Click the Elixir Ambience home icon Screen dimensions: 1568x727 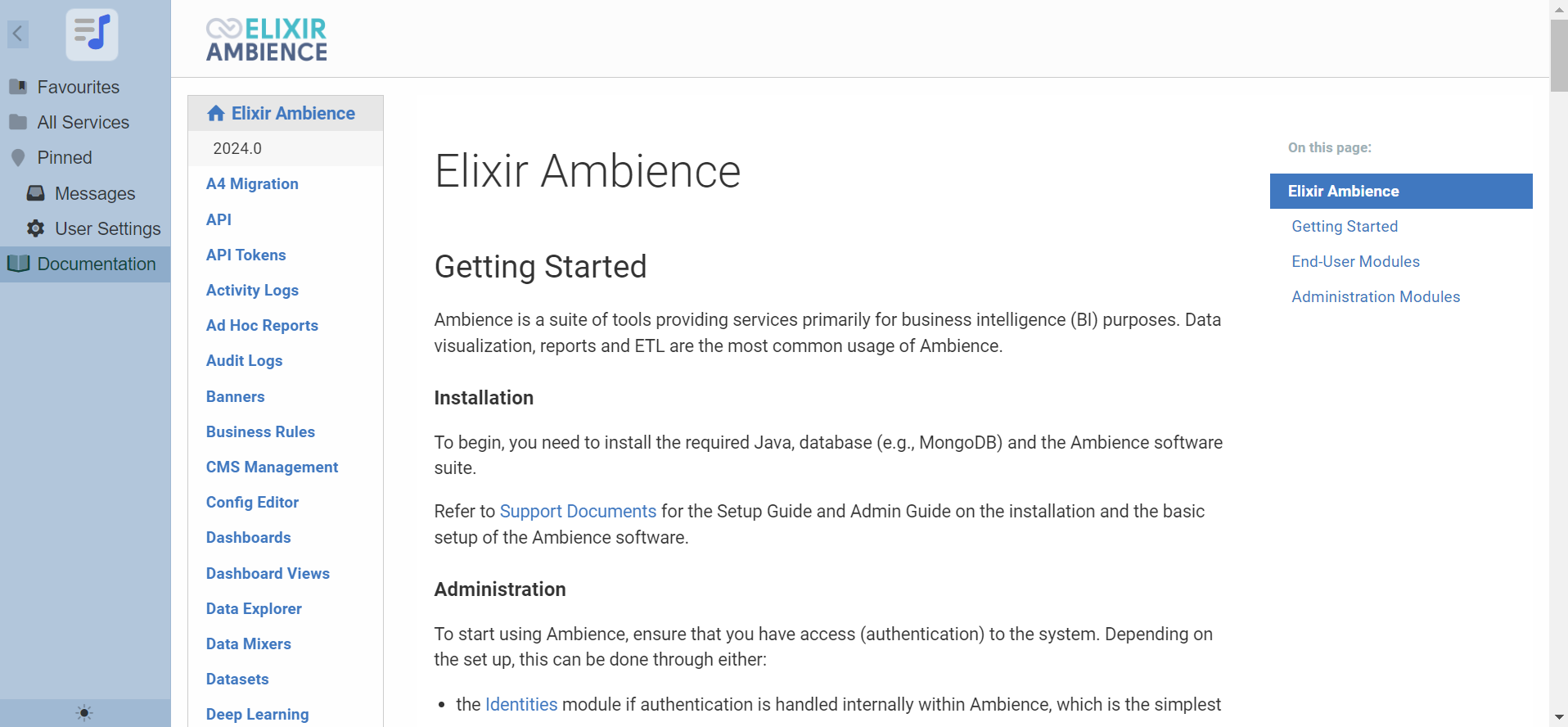(x=216, y=114)
